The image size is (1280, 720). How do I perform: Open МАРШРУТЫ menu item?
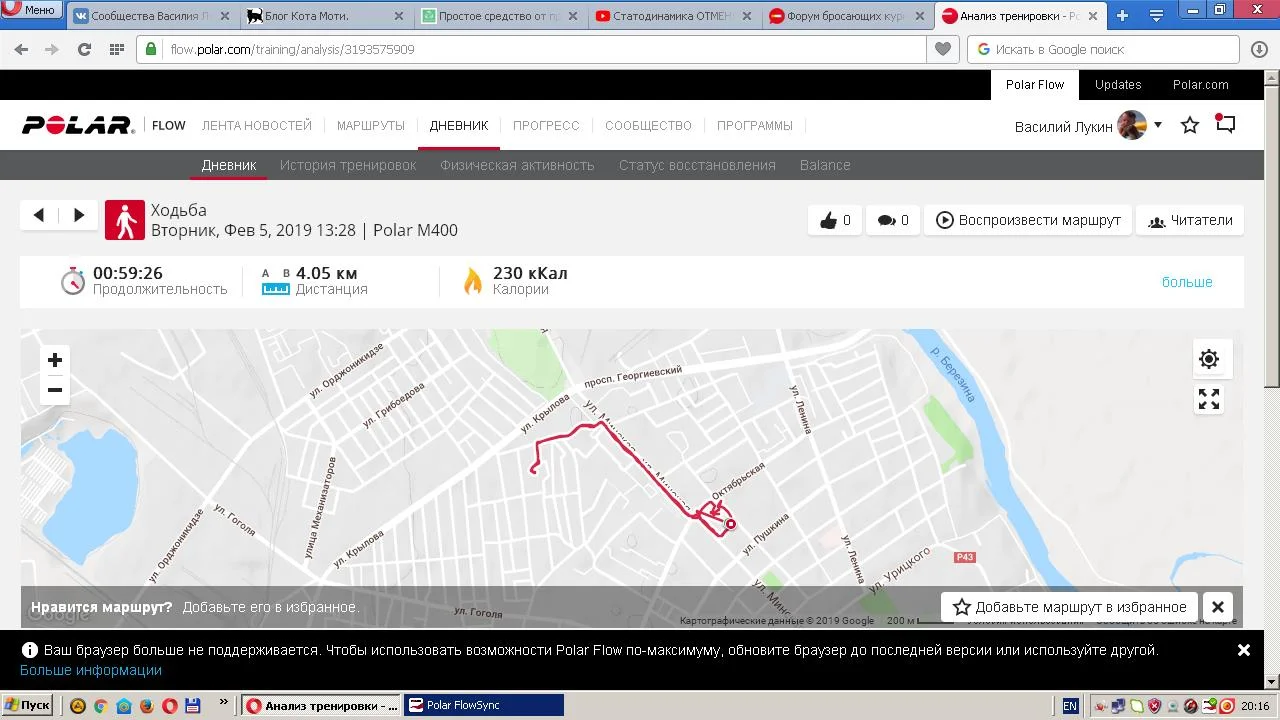click(371, 125)
